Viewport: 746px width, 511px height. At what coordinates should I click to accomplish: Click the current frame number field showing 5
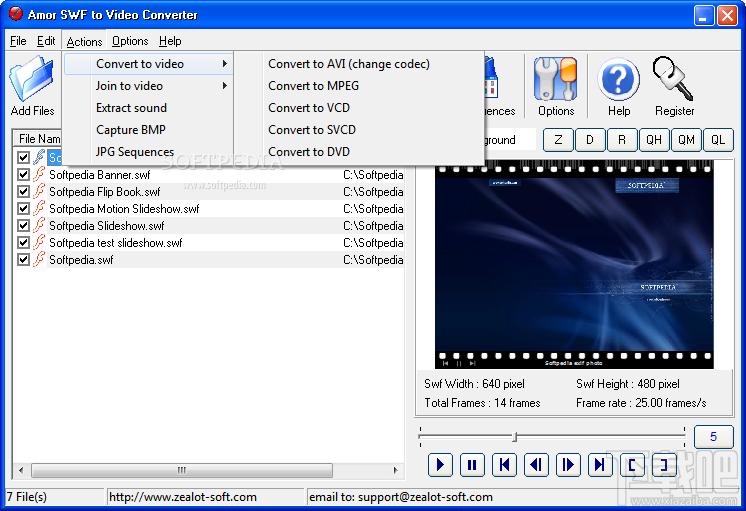(713, 437)
